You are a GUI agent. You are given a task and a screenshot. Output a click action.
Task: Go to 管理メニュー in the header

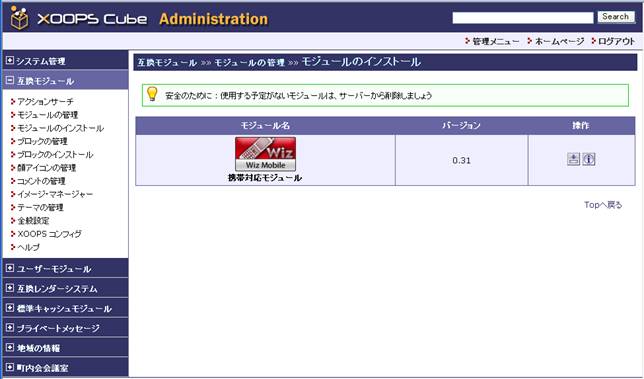pos(496,41)
